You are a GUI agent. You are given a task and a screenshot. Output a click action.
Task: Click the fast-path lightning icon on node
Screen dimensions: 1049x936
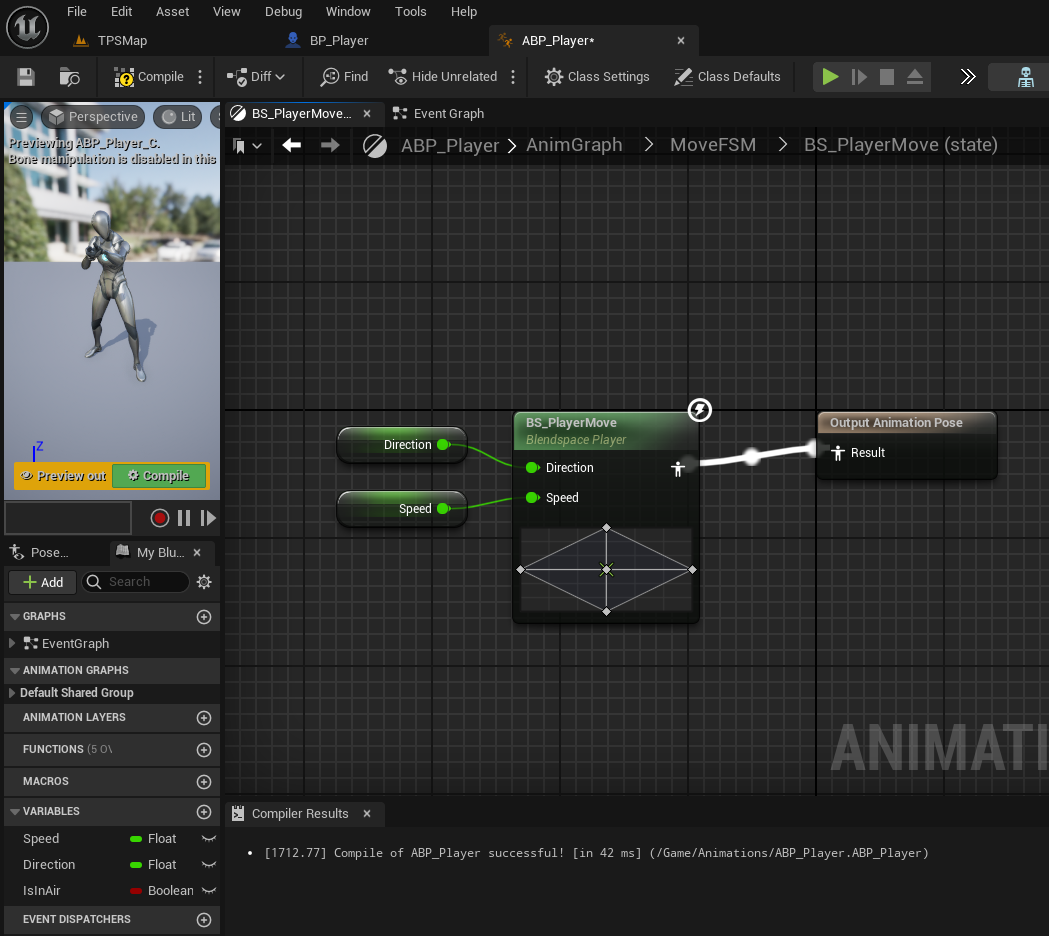pyautogui.click(x=700, y=410)
